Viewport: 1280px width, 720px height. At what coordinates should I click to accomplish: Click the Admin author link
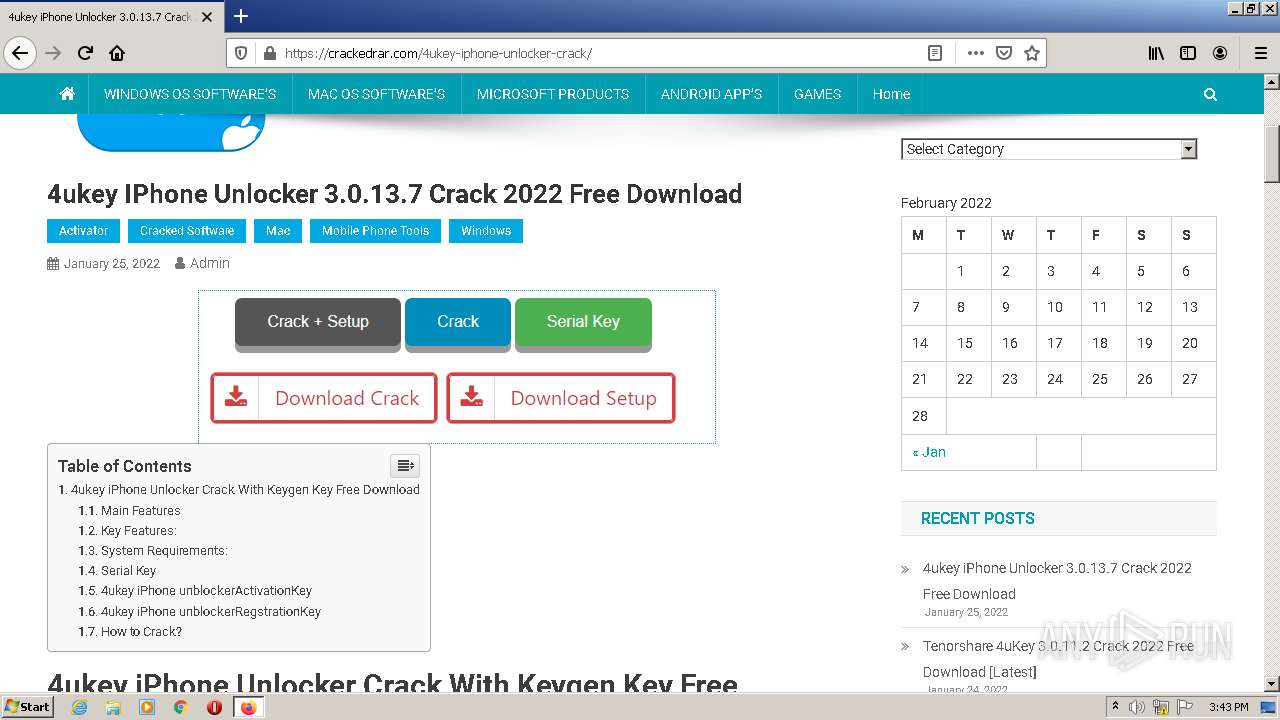209,263
